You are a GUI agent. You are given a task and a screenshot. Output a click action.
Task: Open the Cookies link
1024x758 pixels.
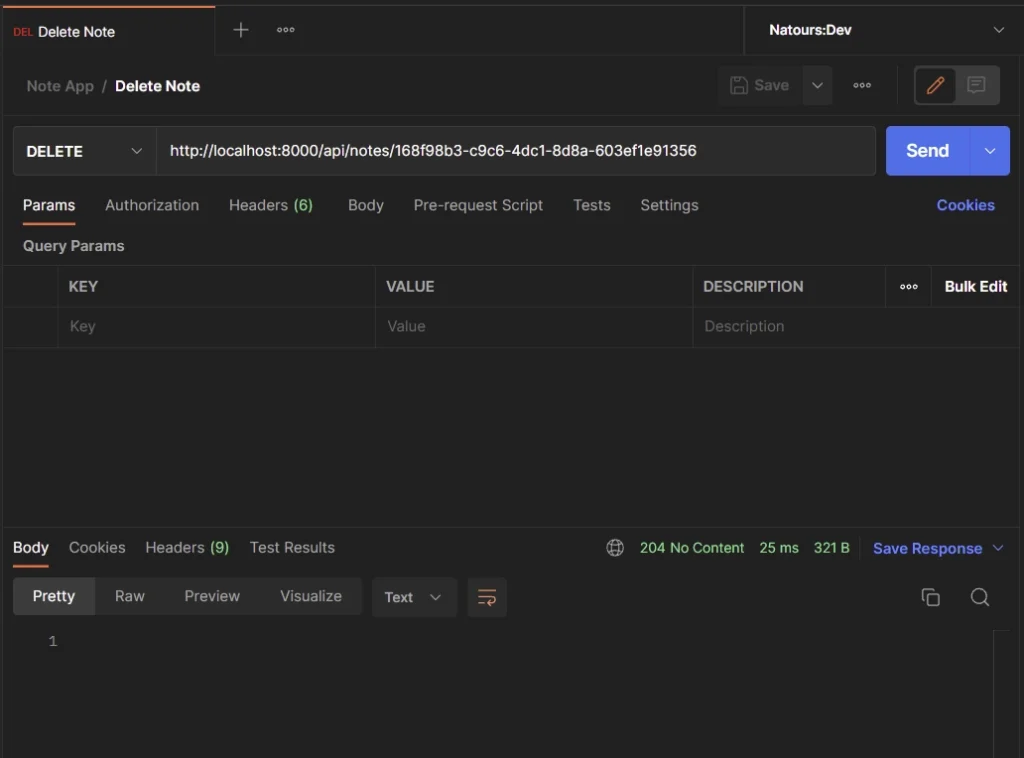pyautogui.click(x=965, y=205)
